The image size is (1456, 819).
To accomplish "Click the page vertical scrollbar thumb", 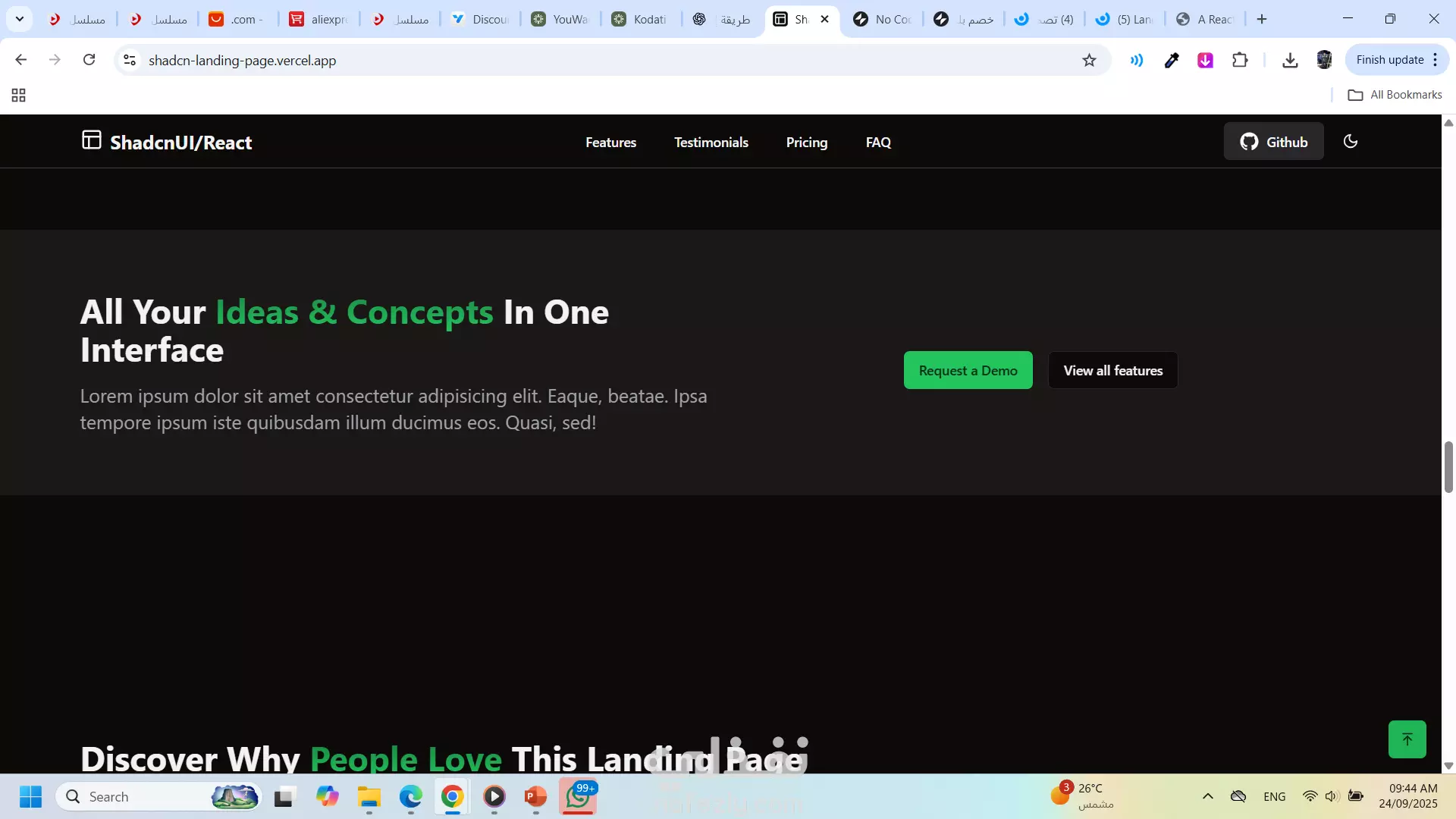I will tap(1448, 466).
